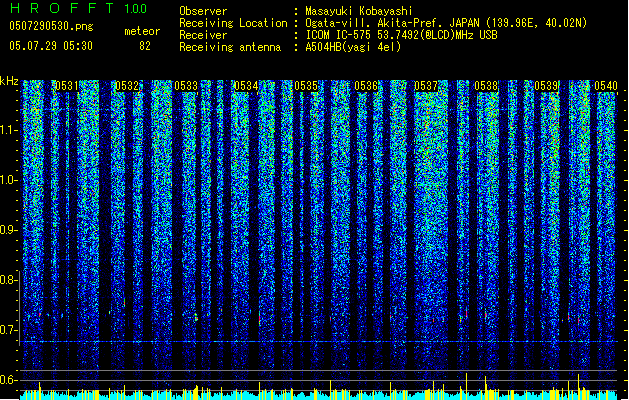Screen dimensions: 629x400
Task: Select the 0.9 frequency axis label
Action: click(x=8, y=230)
